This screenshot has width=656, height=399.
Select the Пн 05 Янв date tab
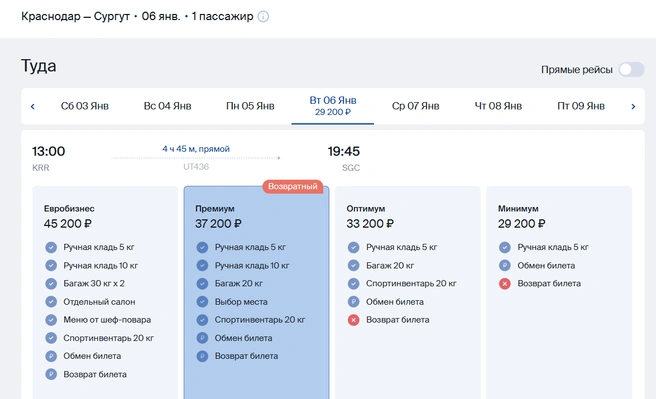pos(250,106)
